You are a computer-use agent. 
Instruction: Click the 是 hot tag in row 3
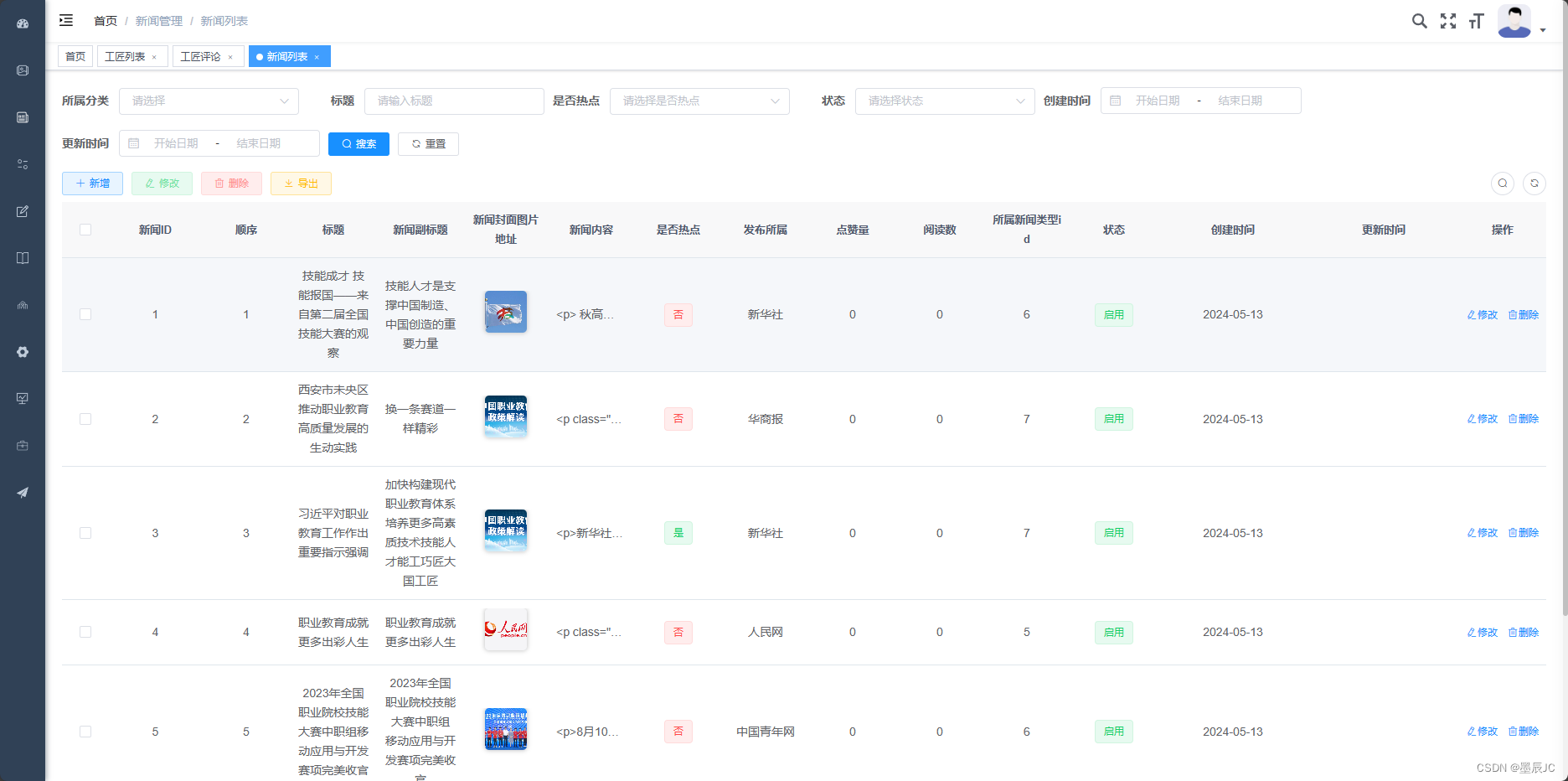click(678, 533)
